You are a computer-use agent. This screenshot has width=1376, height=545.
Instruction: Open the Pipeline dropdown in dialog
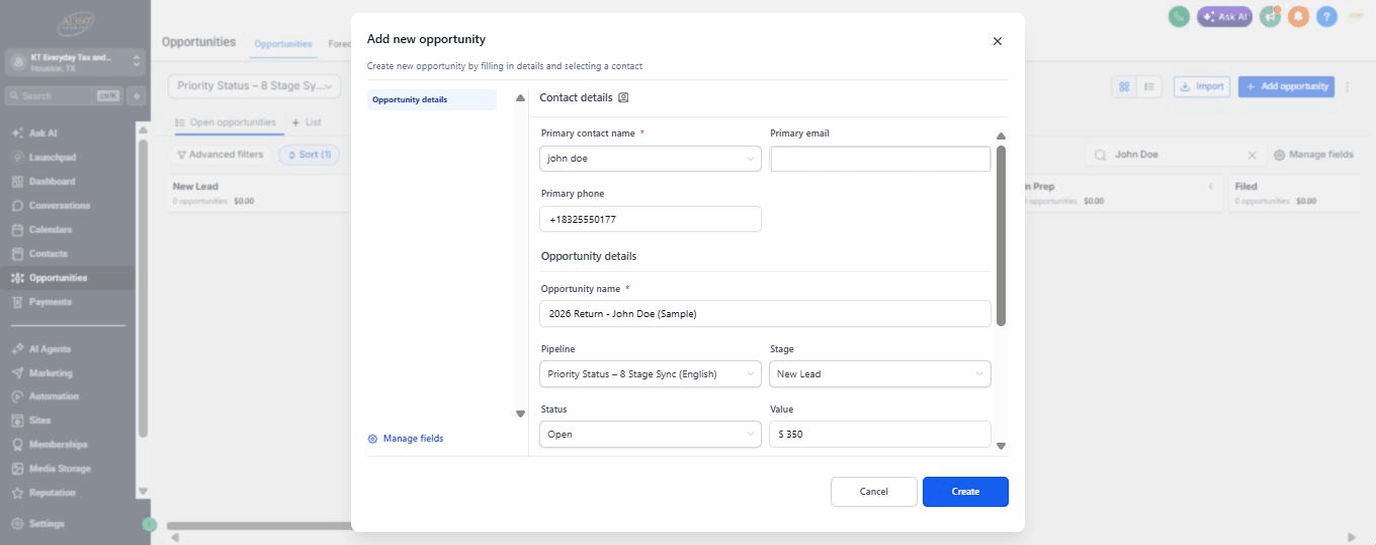(x=650, y=374)
